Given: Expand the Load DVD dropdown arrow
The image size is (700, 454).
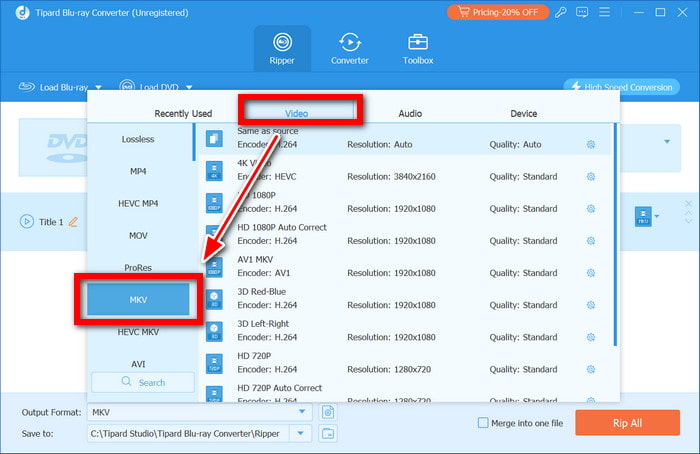Looking at the screenshot, I should tap(188, 87).
